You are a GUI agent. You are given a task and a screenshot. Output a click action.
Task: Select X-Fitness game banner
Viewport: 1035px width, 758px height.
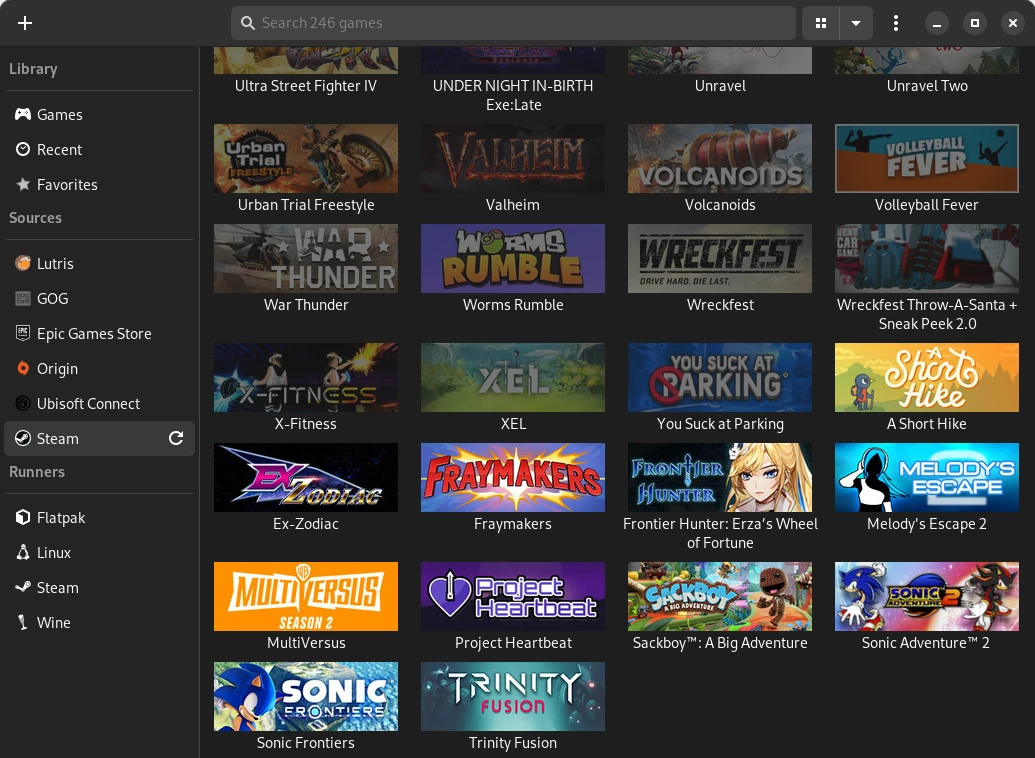coord(306,377)
